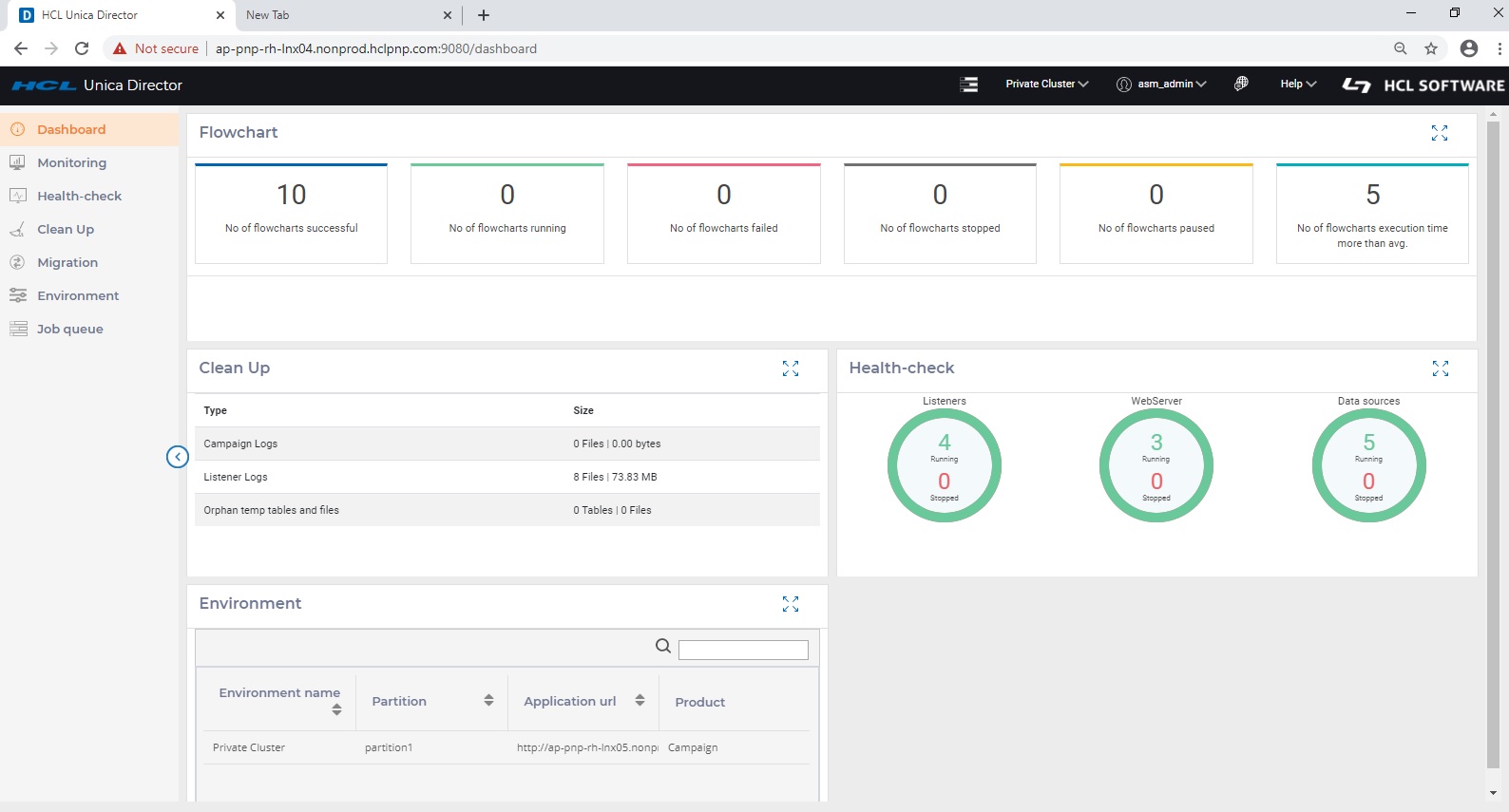
Task: Toggle sort order on Partition column
Action: 488,700
